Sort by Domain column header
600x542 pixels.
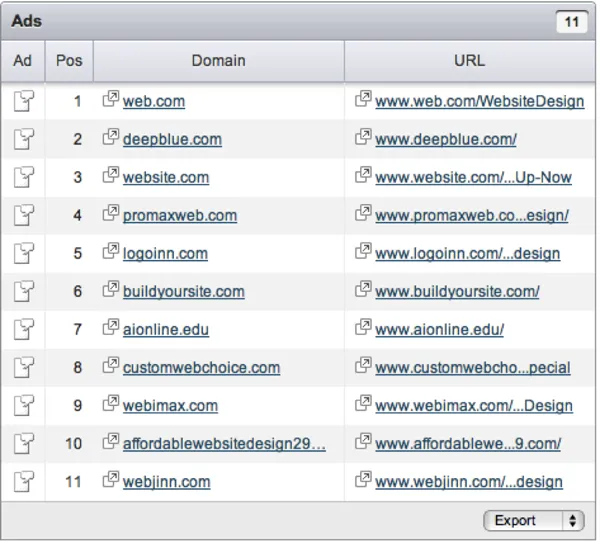tap(218, 60)
